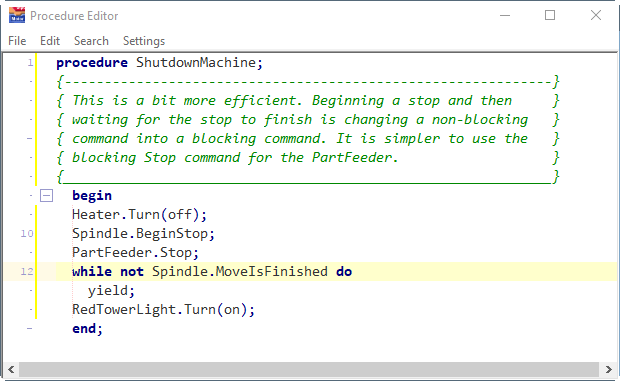Minimize the Procedure Editor window
Viewport: 620px width, 381px height.
[505, 15]
